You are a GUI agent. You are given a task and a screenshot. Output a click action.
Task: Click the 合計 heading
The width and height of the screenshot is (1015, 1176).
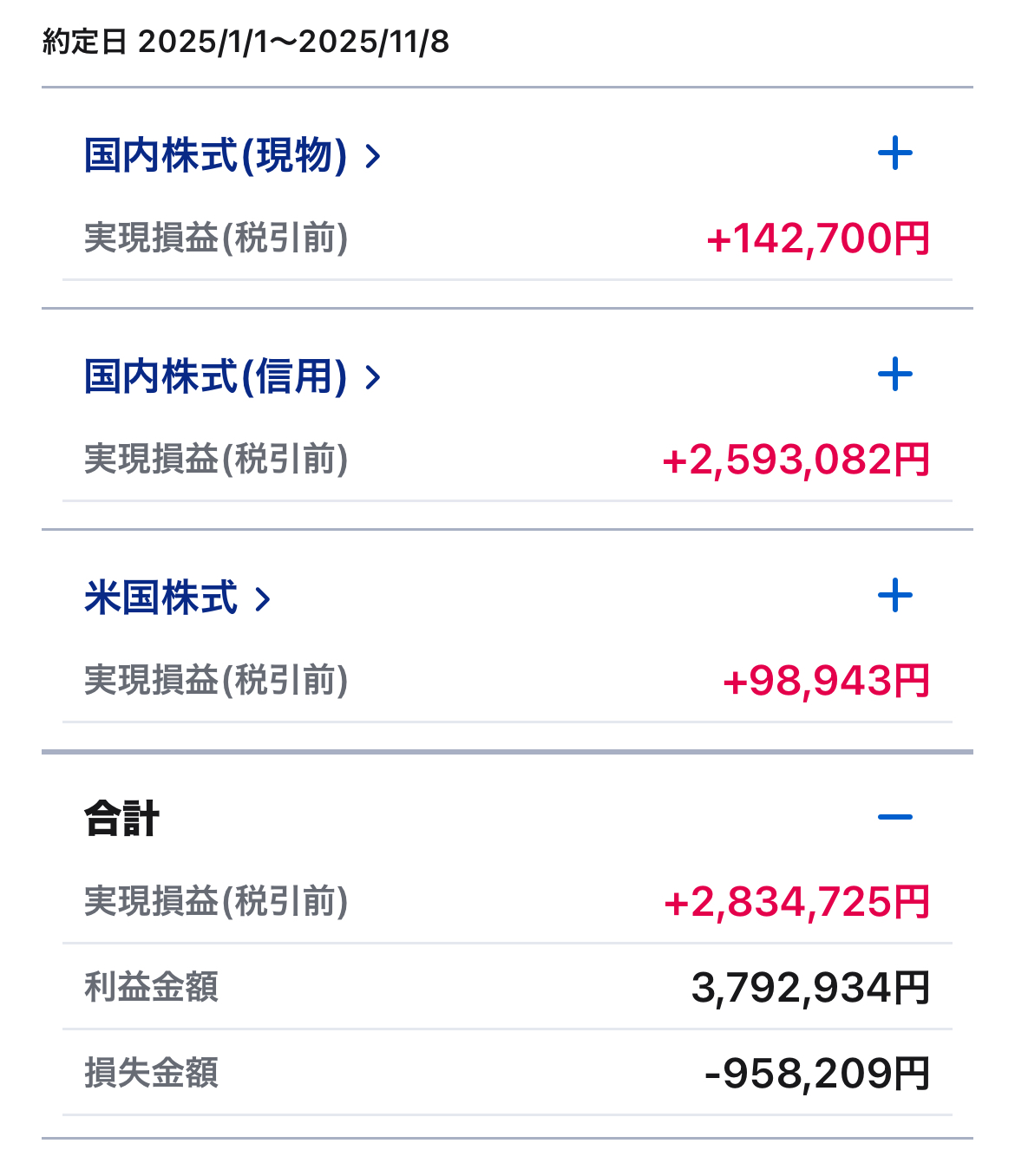pyautogui.click(x=121, y=819)
